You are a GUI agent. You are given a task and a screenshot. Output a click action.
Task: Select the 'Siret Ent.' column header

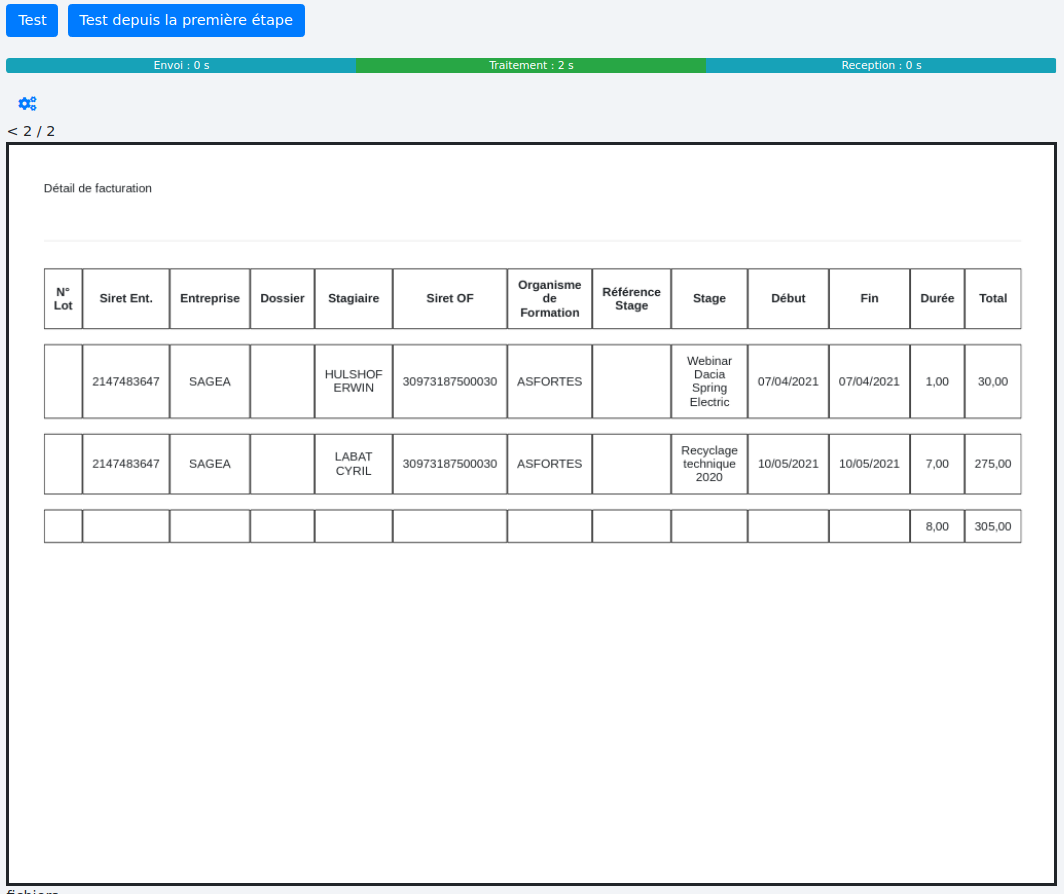[x=126, y=298]
